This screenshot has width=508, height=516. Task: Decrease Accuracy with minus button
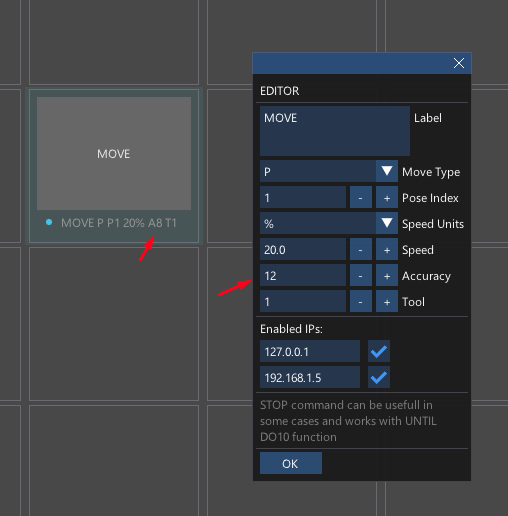pos(361,275)
